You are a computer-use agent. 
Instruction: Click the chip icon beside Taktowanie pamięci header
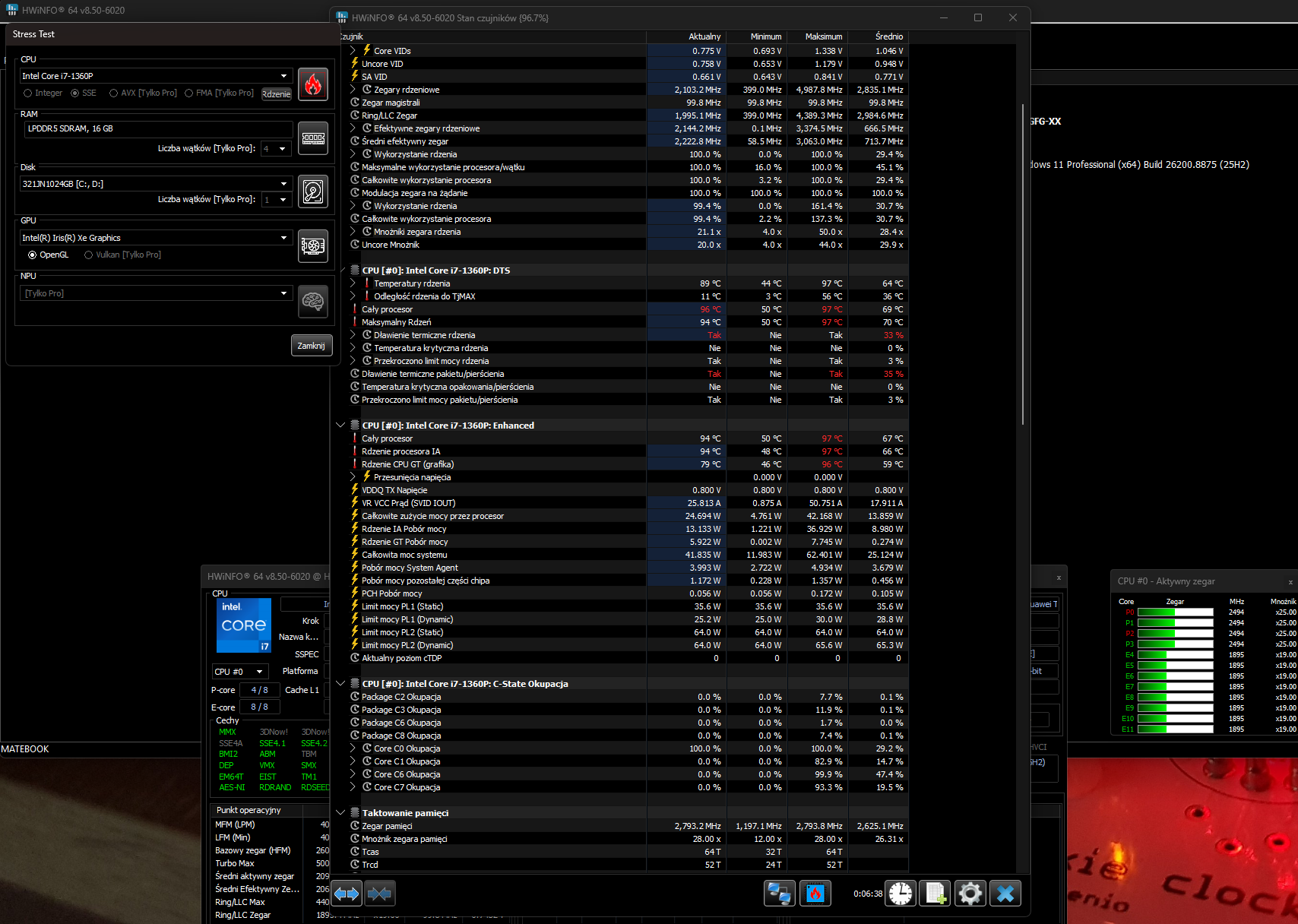(x=355, y=813)
